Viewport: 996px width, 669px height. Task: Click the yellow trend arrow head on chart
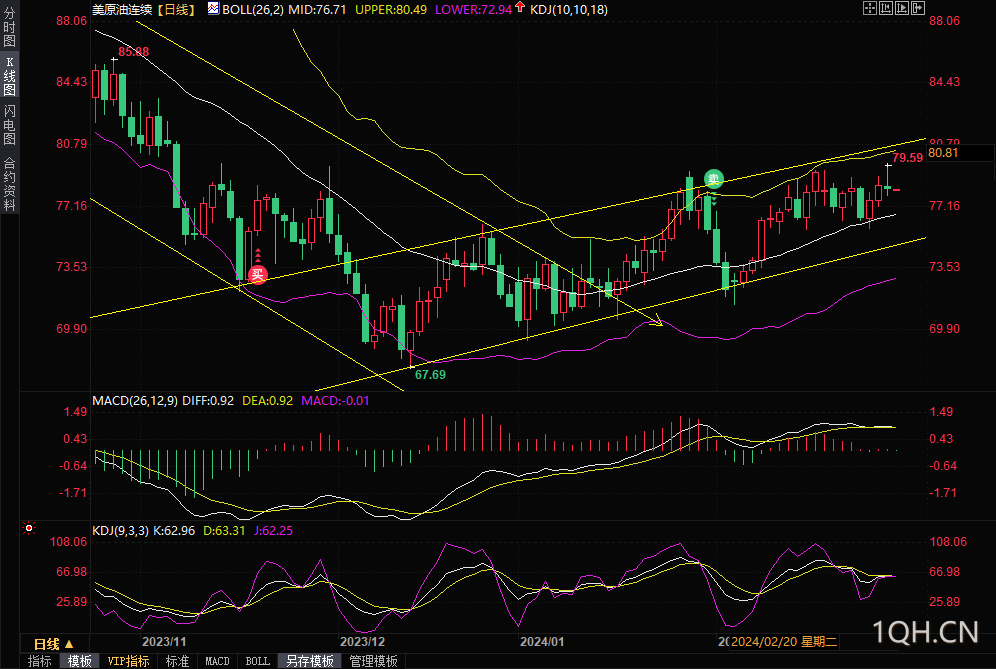click(658, 323)
